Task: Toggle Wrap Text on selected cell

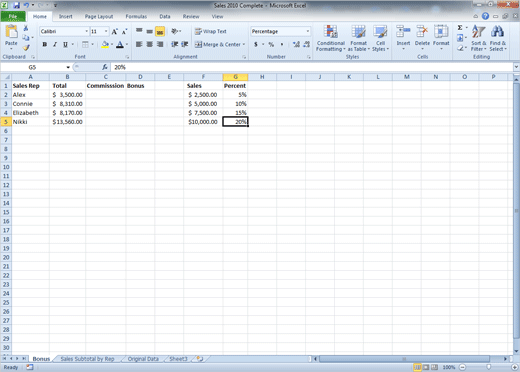Action: pyautogui.click(x=211, y=31)
